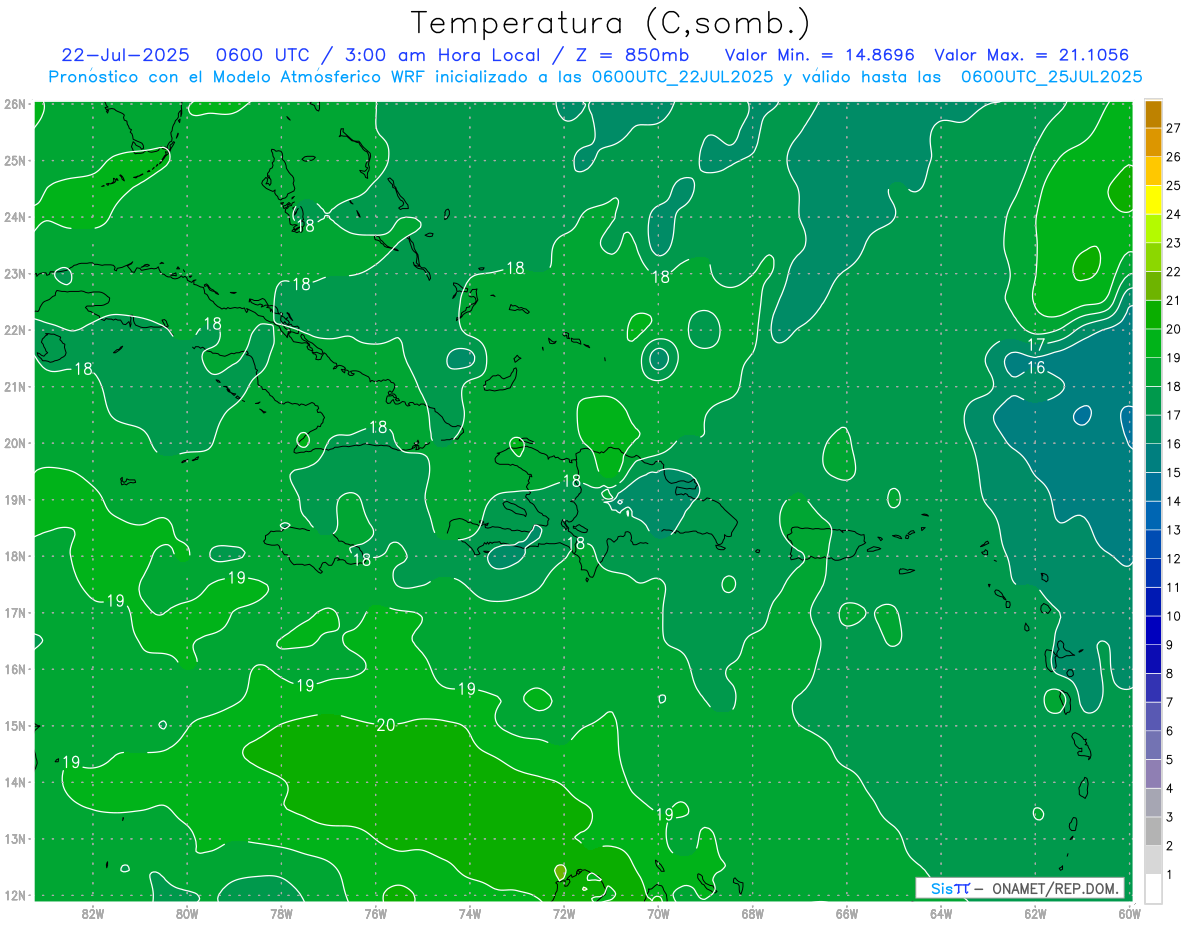Click the "22N" latitude axis label
Screen dimensions: 1200x927
point(14,330)
